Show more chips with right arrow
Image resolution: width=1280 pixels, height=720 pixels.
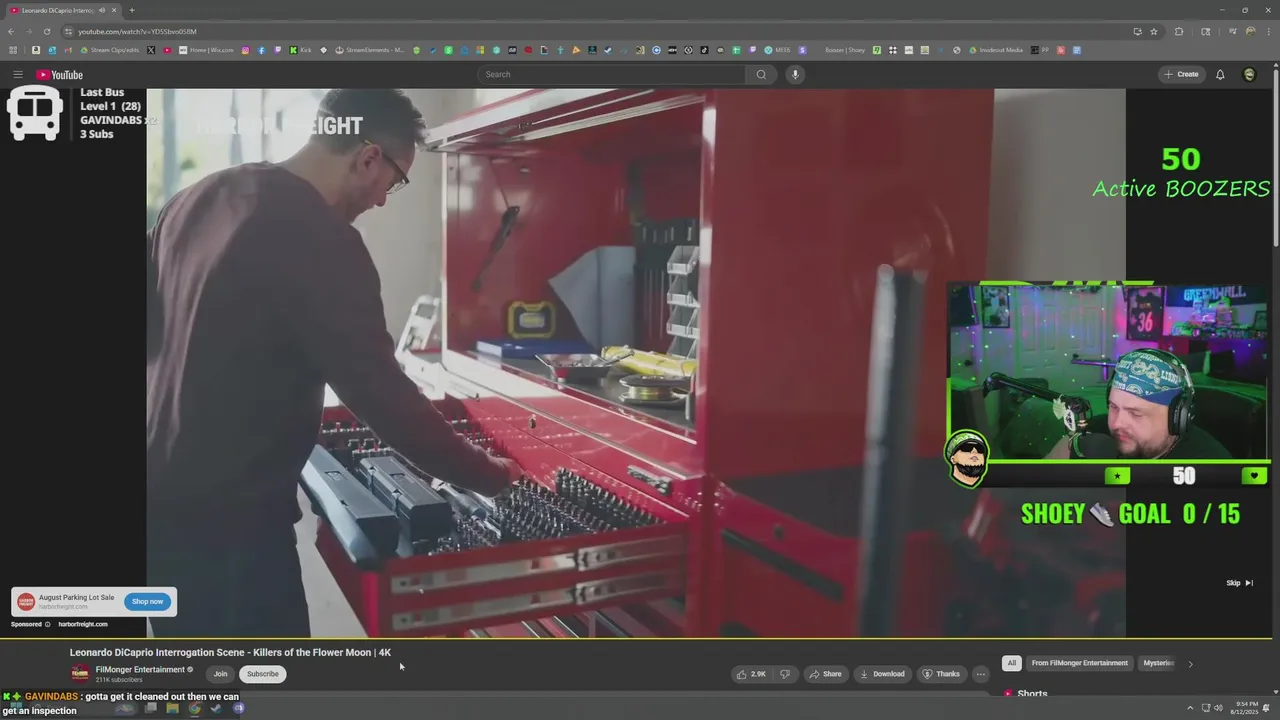click(1190, 663)
